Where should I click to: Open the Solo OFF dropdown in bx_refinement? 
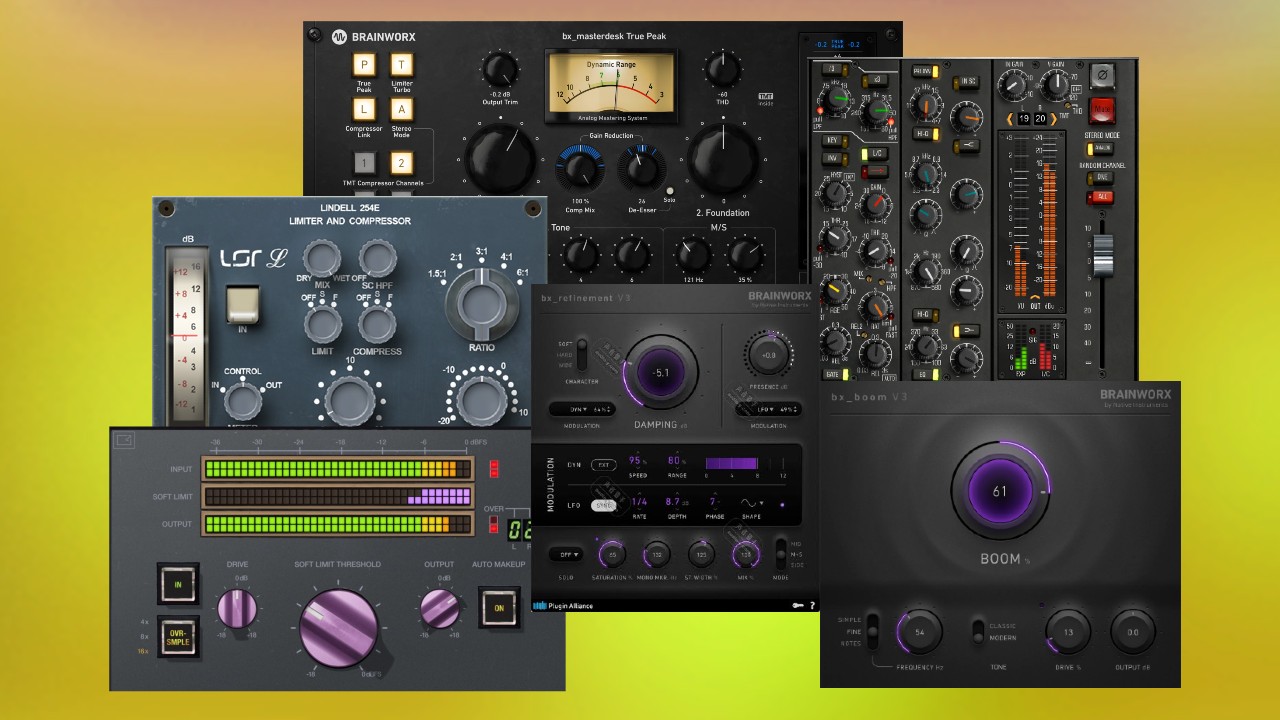pos(566,554)
